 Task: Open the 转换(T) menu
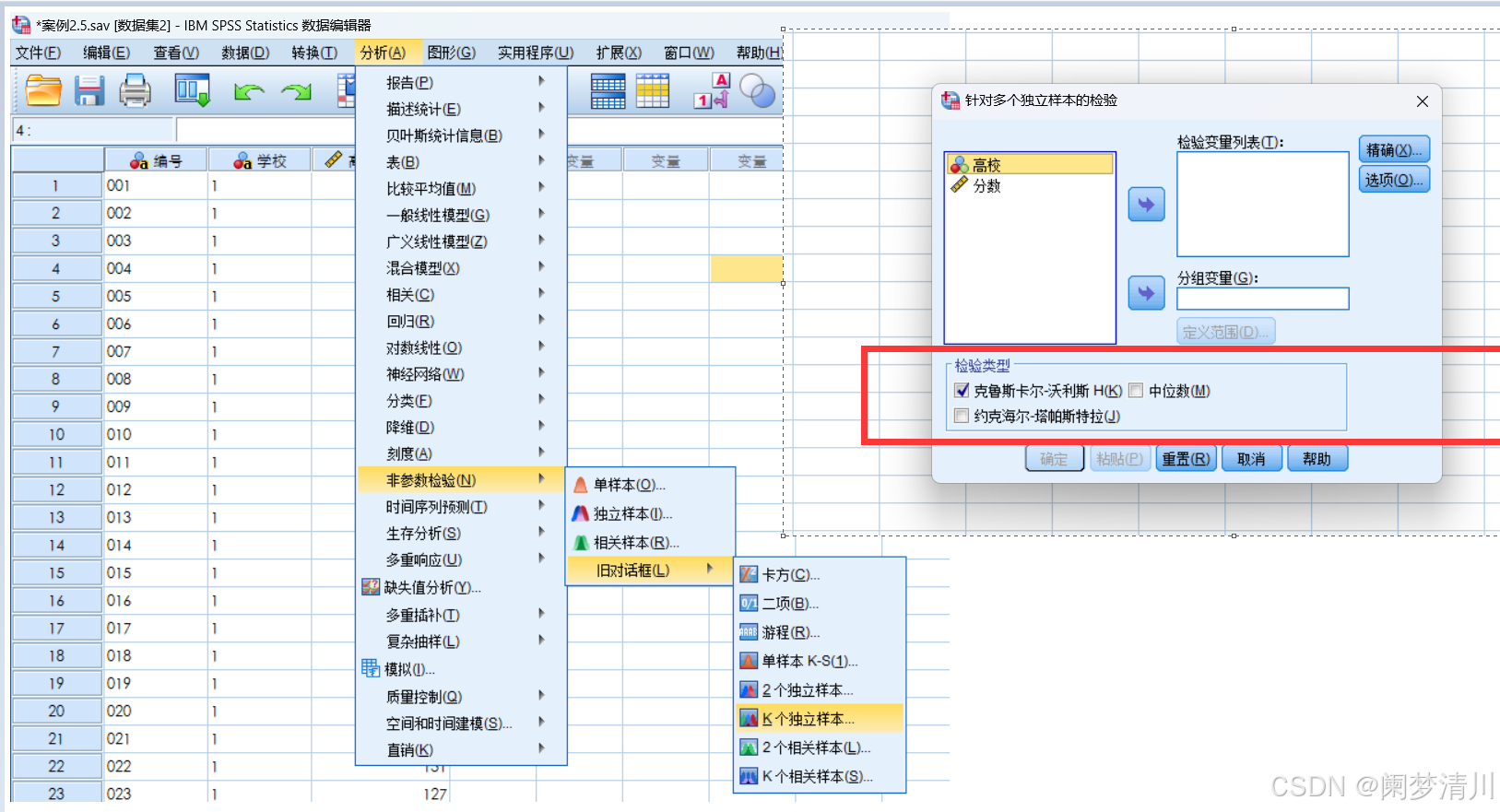coord(314,53)
